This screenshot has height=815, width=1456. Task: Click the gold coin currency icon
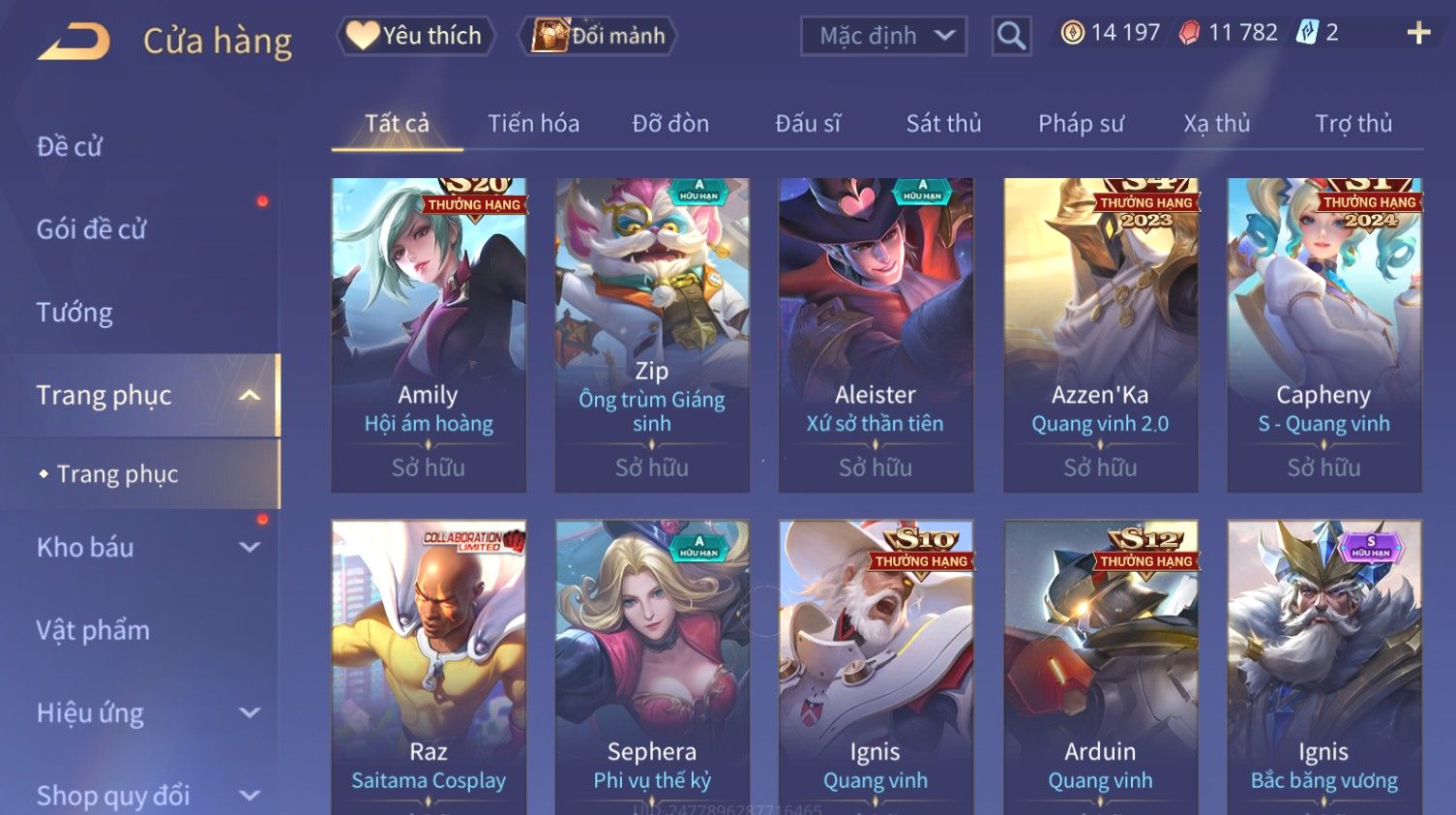[x=1072, y=33]
